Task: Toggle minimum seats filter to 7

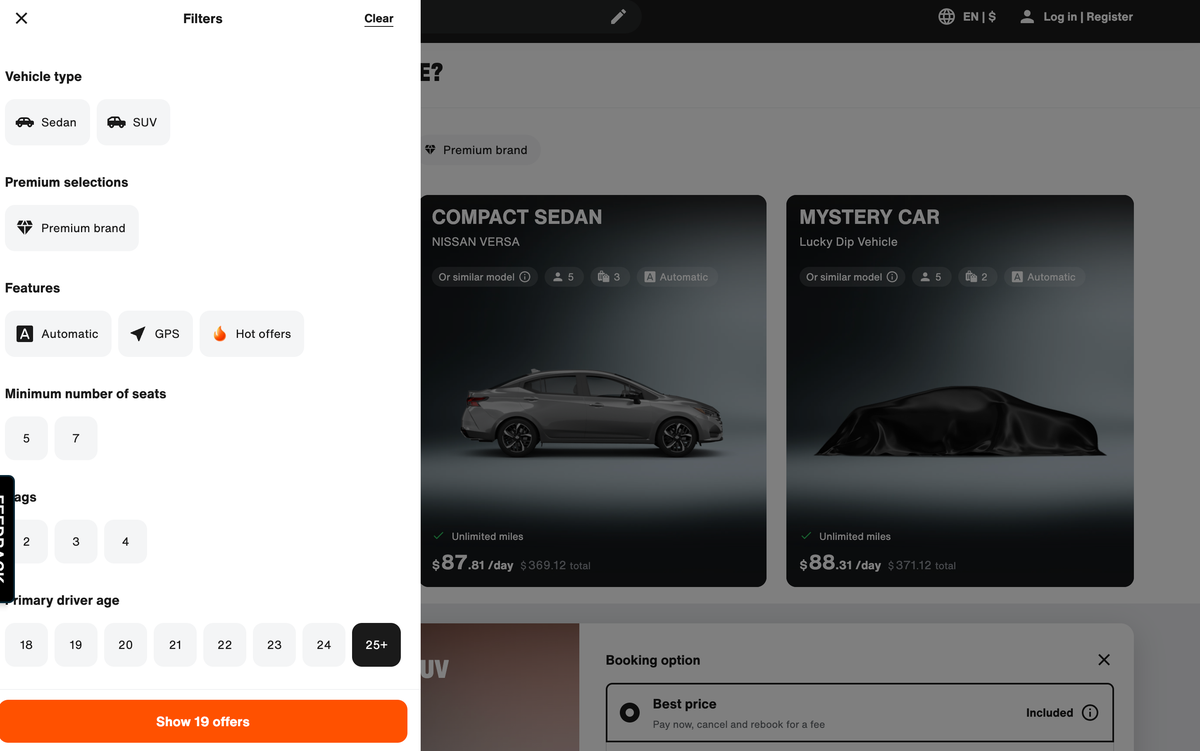Action: (76, 438)
